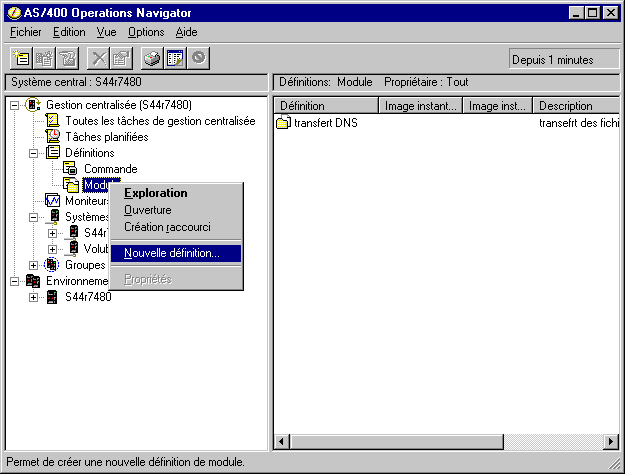Viewport: 625px width, 474px height.
Task: Select the transfert DNS list entry
Action: (x=325, y=123)
